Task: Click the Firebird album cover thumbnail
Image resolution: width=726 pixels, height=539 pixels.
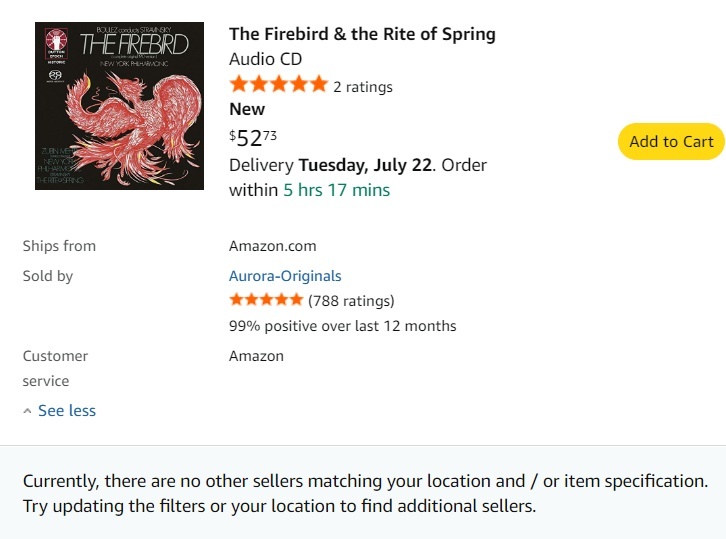Action: click(119, 106)
